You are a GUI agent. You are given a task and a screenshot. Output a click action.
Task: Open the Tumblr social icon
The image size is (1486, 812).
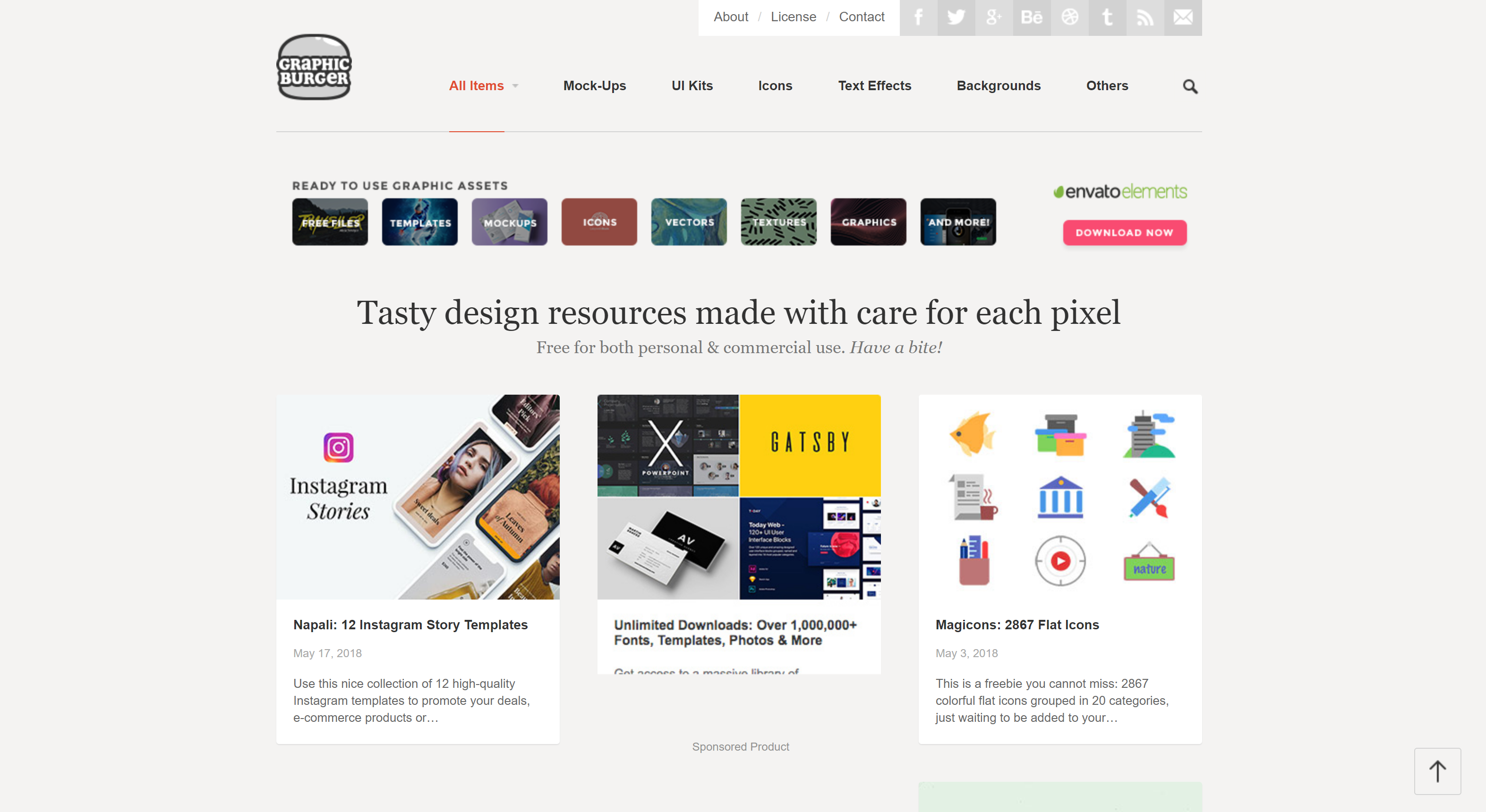coord(1107,17)
